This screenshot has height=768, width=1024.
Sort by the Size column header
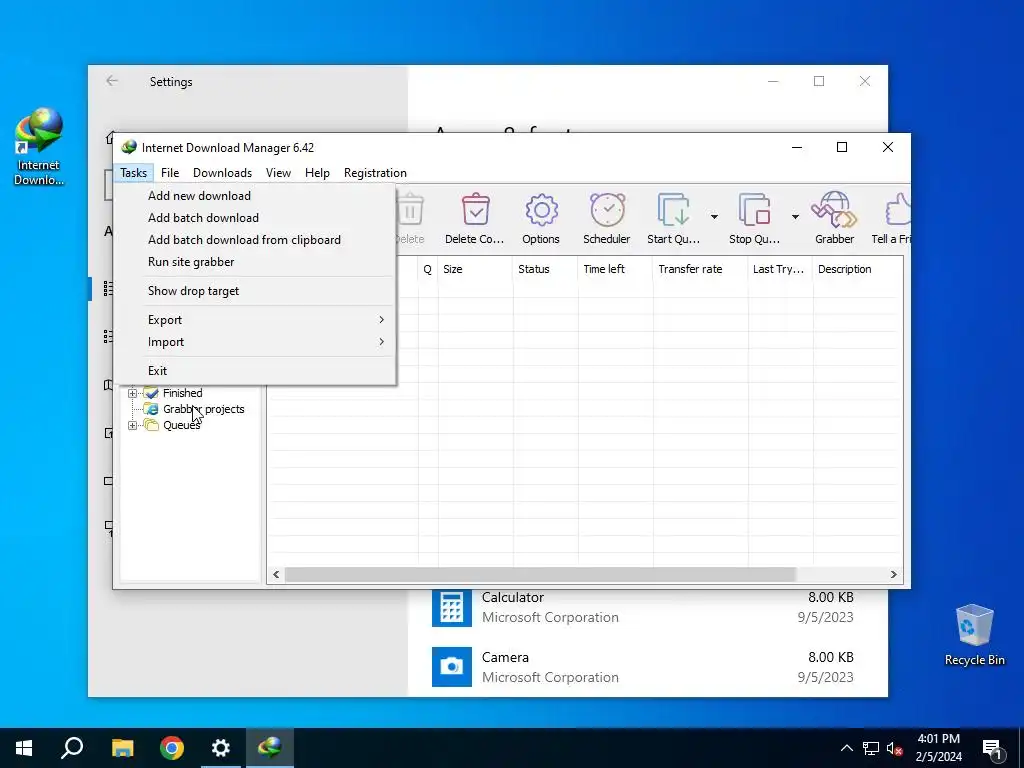[475, 269]
